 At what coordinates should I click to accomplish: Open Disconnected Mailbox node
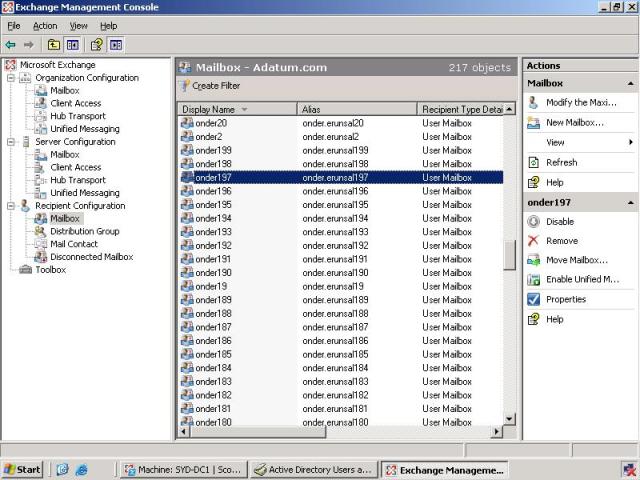[91, 257]
